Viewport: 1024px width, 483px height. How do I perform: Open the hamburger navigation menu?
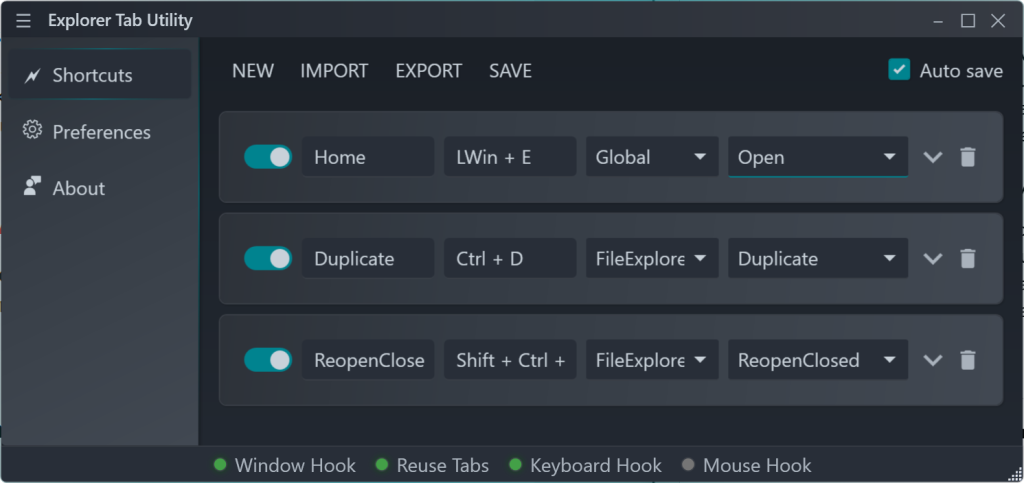23,21
